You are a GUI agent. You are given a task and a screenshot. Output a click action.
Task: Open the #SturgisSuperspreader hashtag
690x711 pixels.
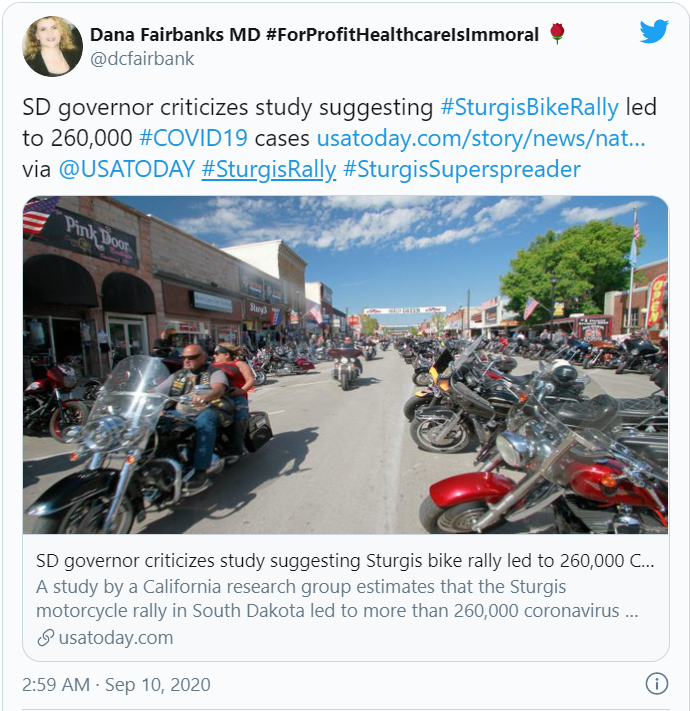click(x=462, y=170)
